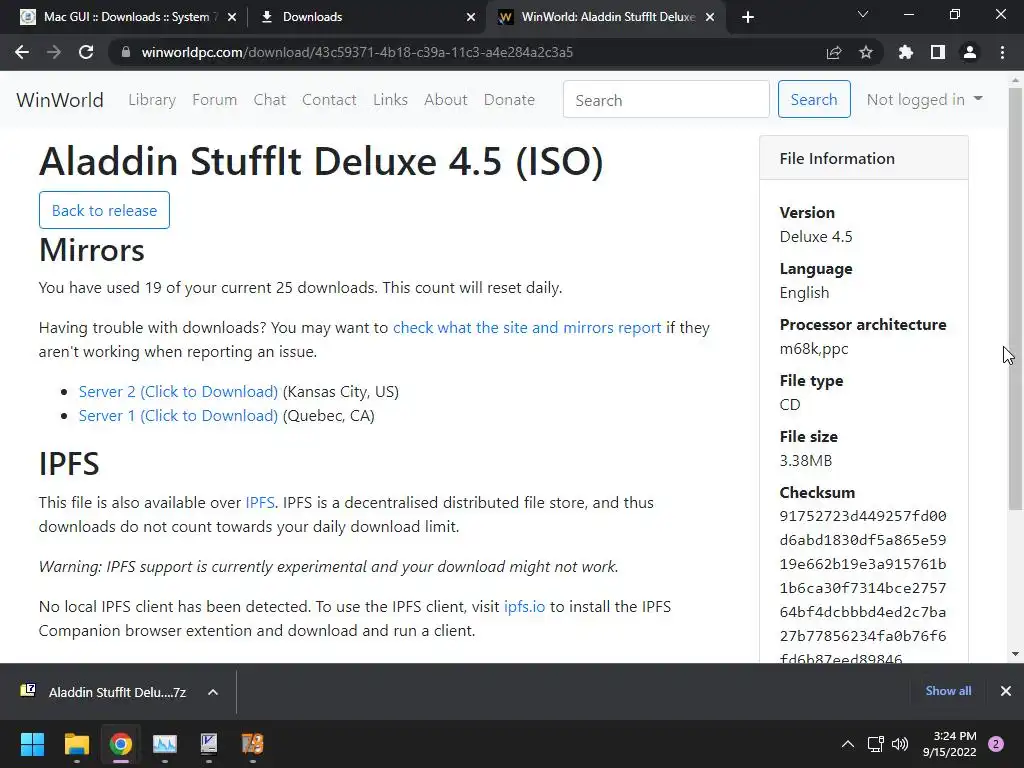This screenshot has width=1024, height=768.
Task: Share this page icon in address bar
Action: point(834,52)
